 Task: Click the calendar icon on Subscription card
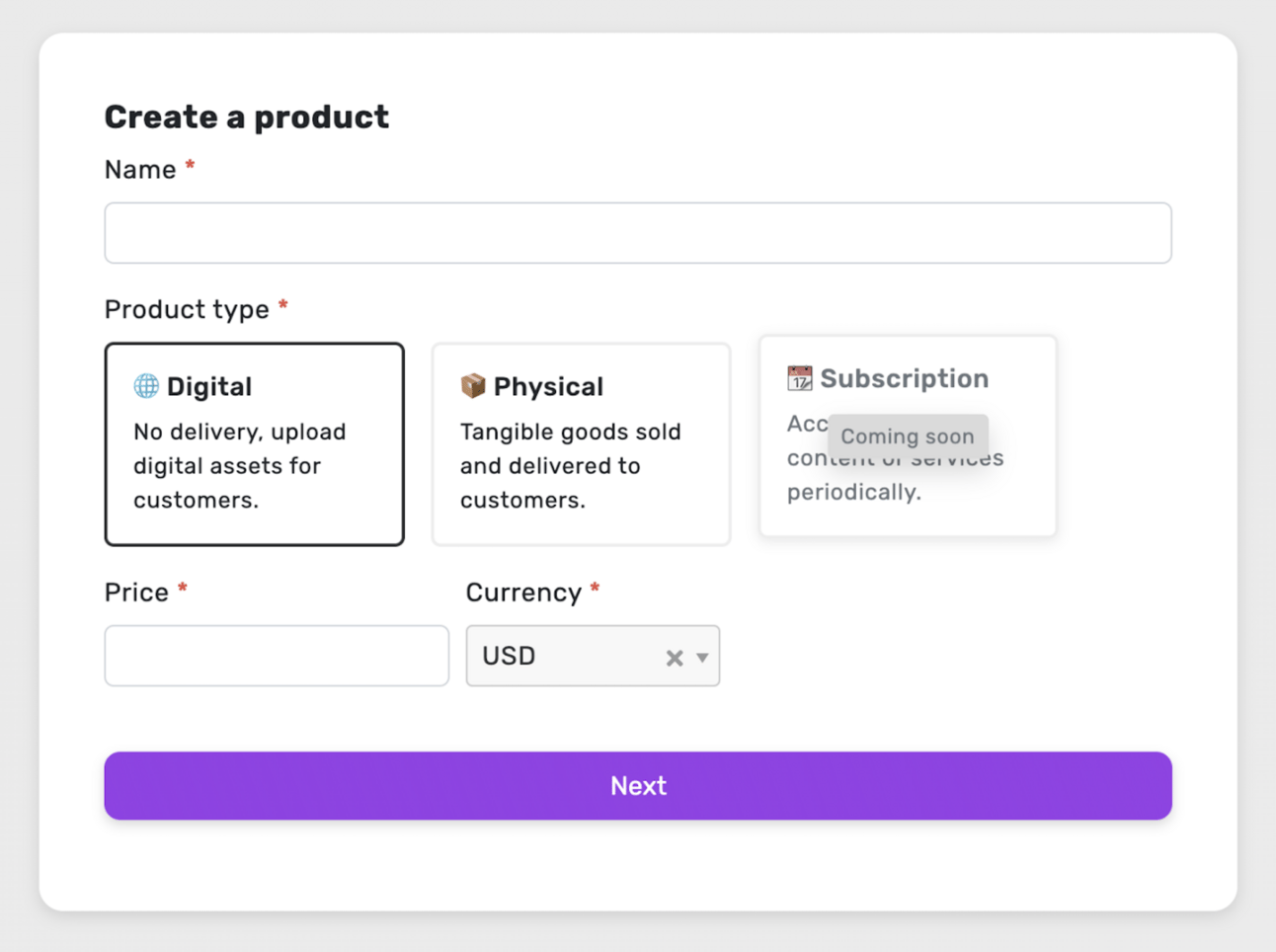(x=800, y=378)
